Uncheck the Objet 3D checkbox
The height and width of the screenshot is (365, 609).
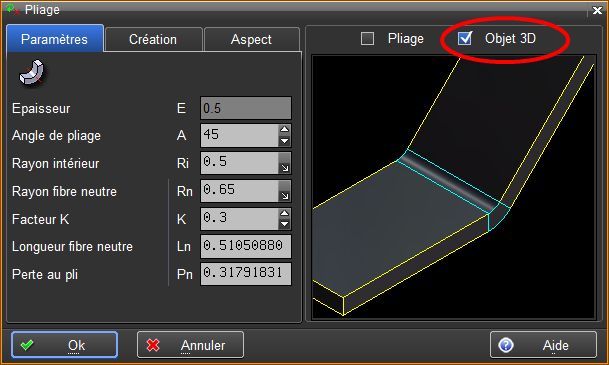tap(465, 38)
